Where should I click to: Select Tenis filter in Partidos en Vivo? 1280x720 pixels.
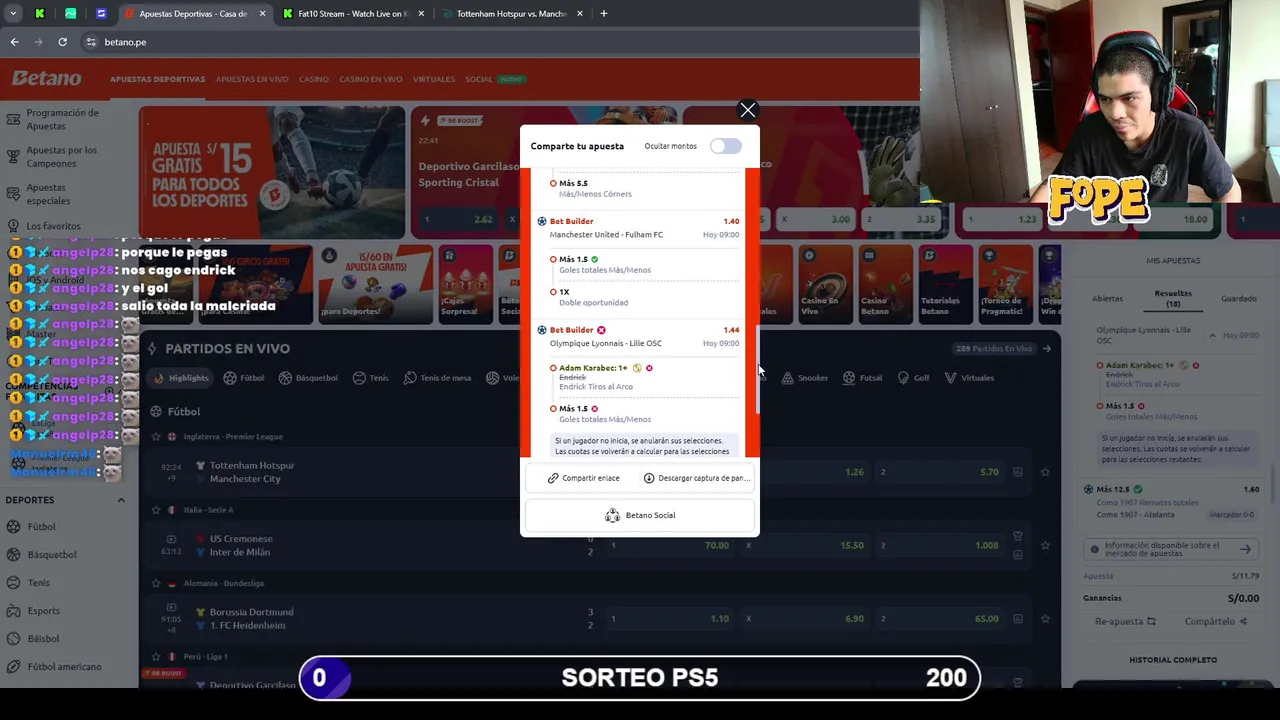point(370,378)
